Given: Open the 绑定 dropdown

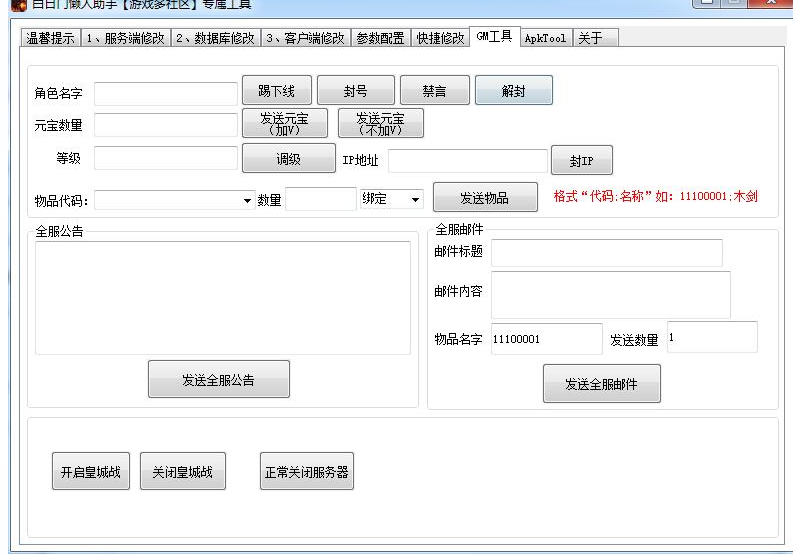Looking at the screenshot, I should (416, 200).
